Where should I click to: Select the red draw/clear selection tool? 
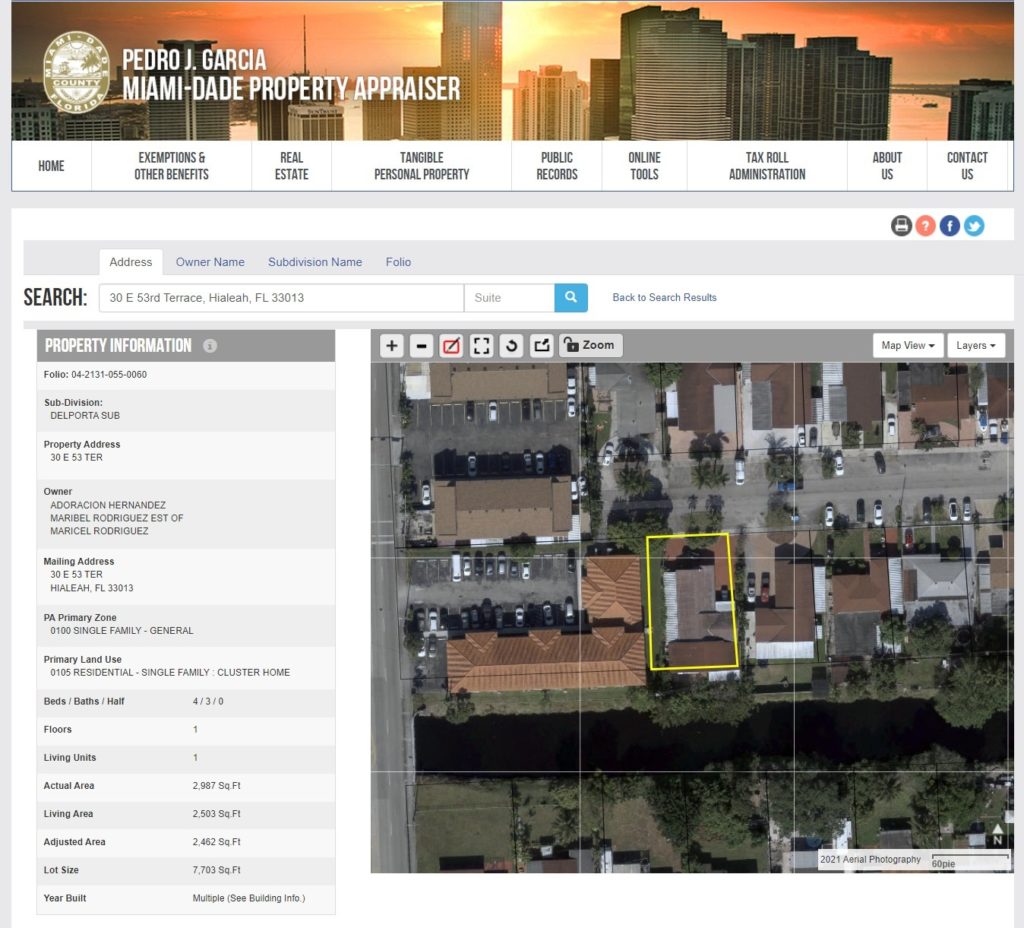pos(452,346)
